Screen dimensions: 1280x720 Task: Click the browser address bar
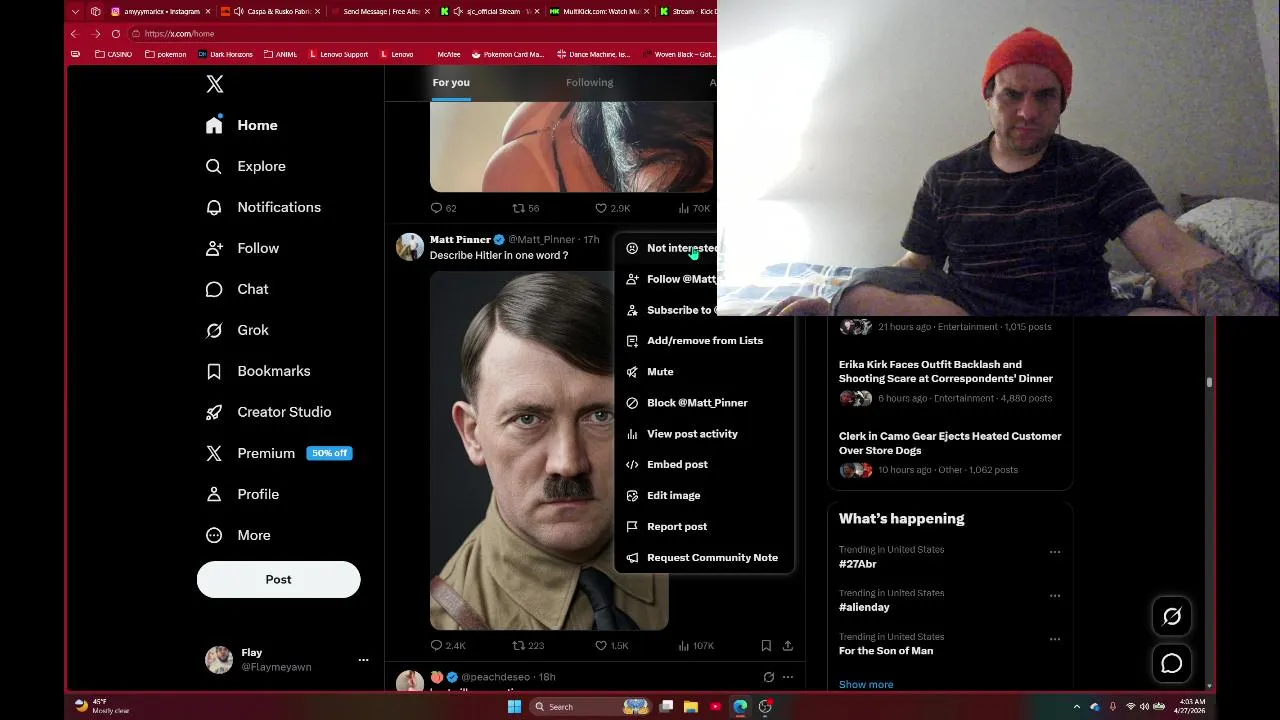pyautogui.click(x=420, y=34)
